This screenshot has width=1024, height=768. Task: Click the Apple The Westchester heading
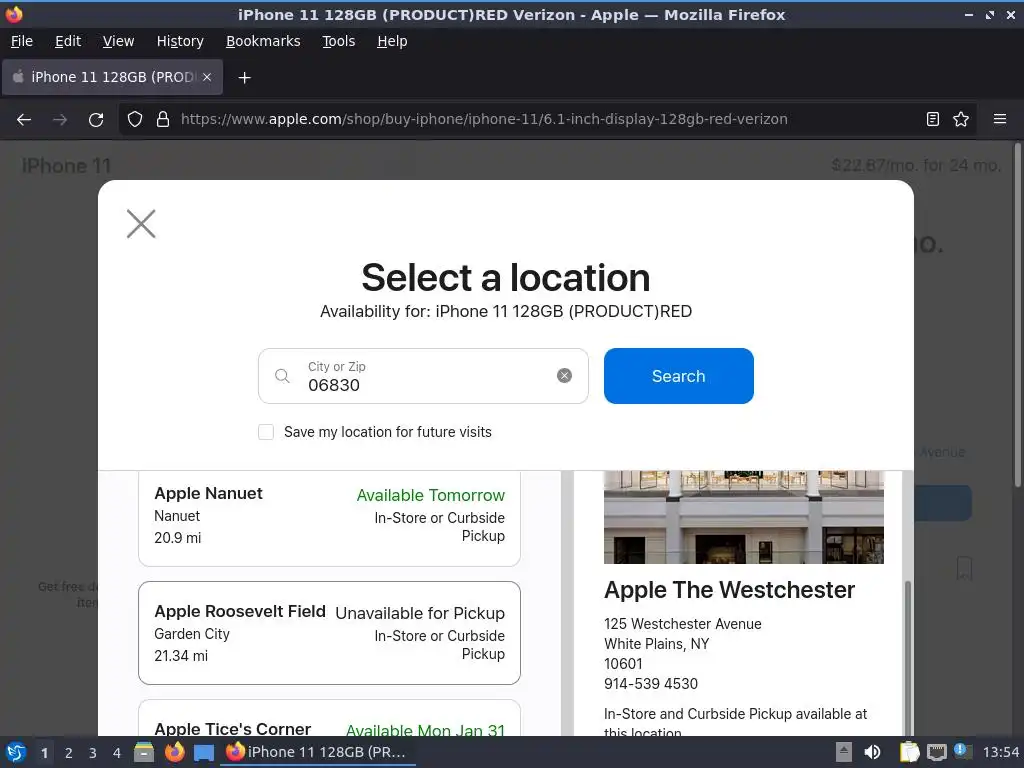pyautogui.click(x=729, y=590)
